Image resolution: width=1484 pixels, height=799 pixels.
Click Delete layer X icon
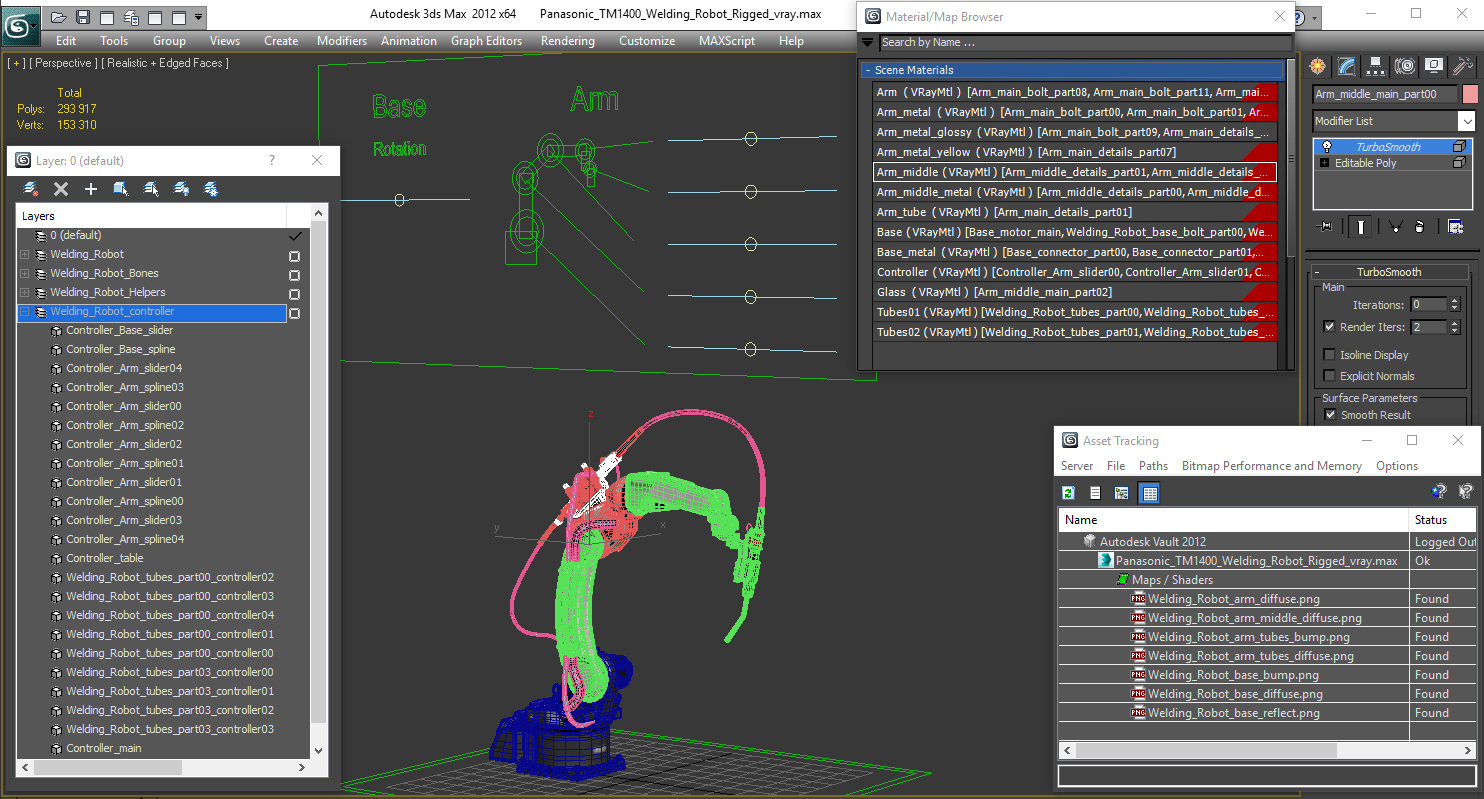[x=61, y=189]
